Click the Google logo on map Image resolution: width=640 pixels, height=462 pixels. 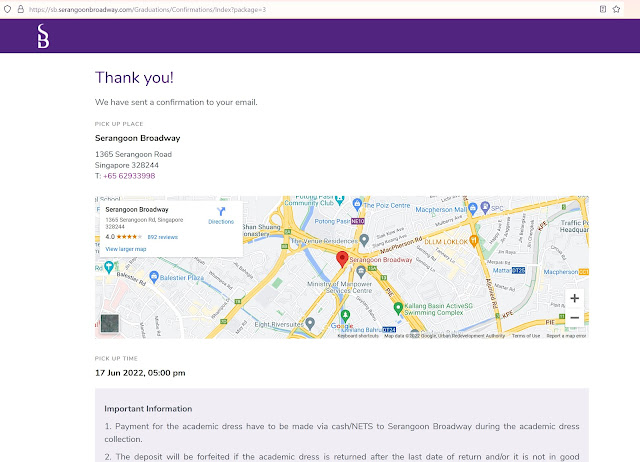[x=342, y=326]
